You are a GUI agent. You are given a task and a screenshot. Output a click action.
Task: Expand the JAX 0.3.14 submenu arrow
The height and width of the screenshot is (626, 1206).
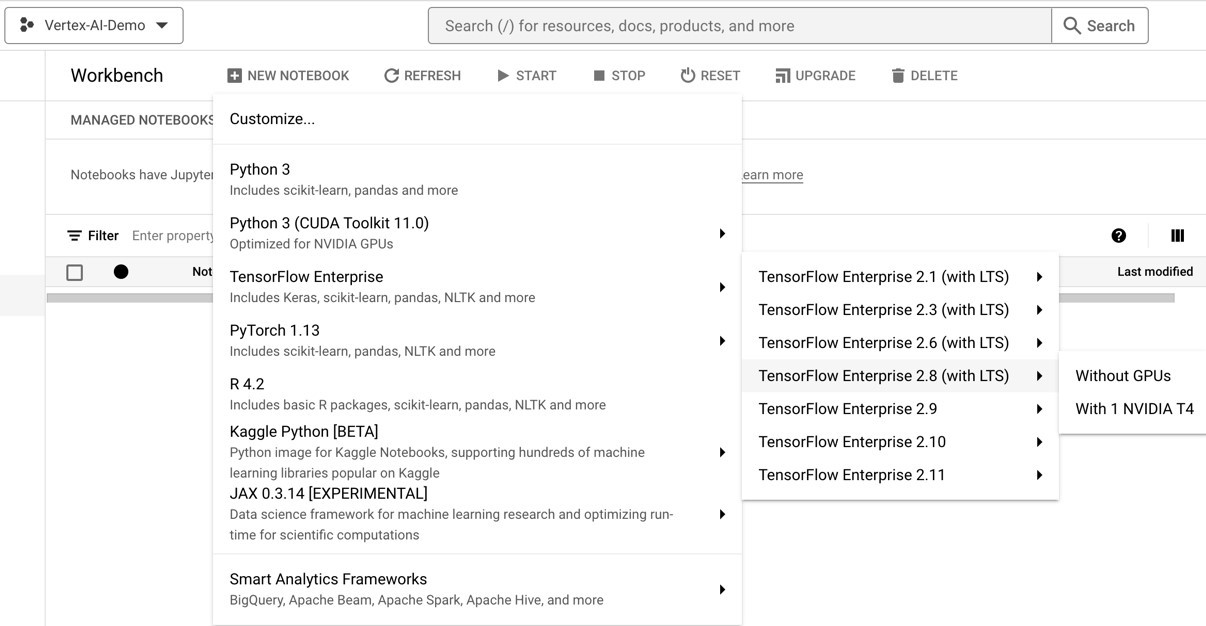click(x=722, y=515)
